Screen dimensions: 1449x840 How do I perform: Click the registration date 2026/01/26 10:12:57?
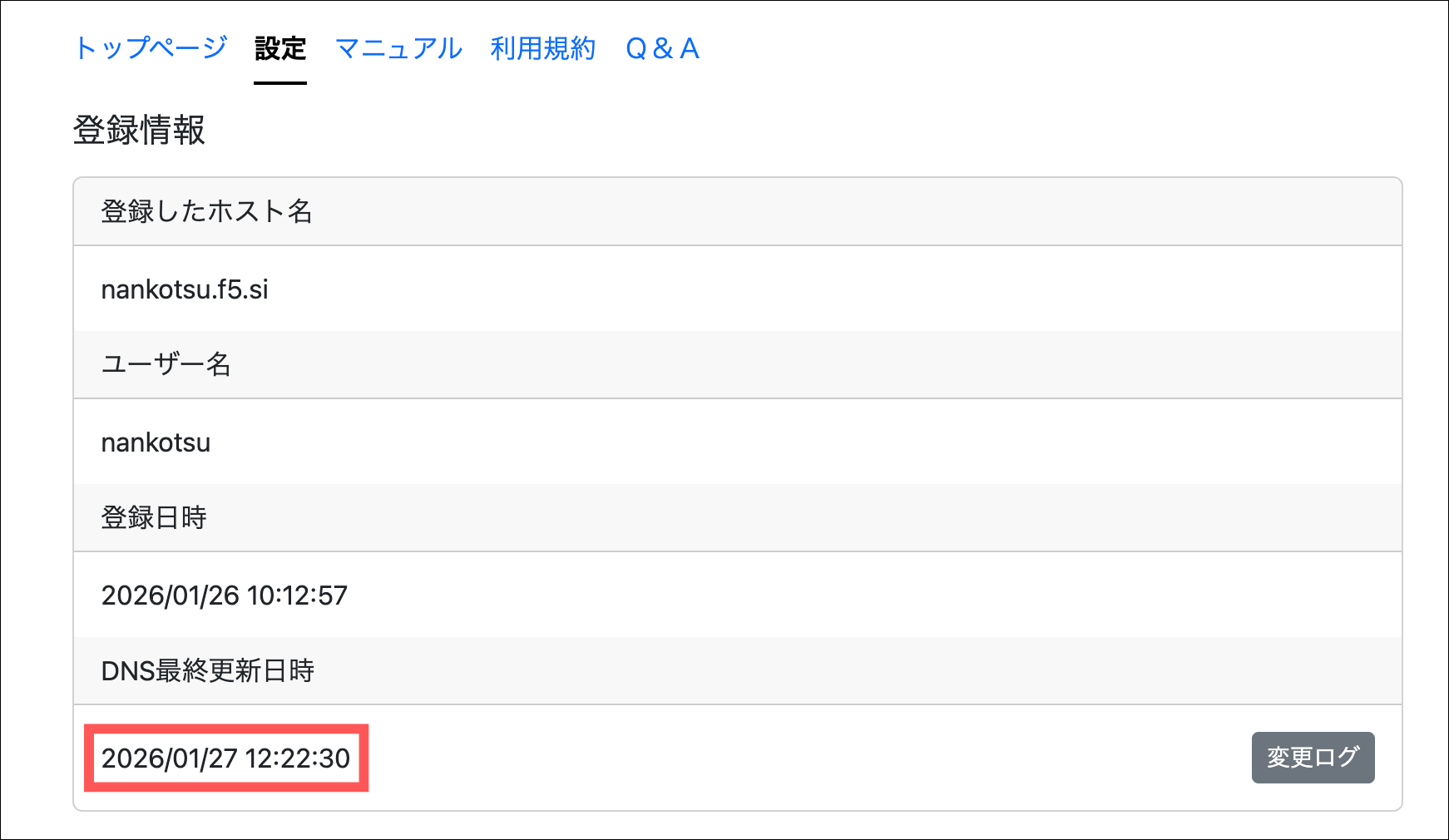[224, 595]
